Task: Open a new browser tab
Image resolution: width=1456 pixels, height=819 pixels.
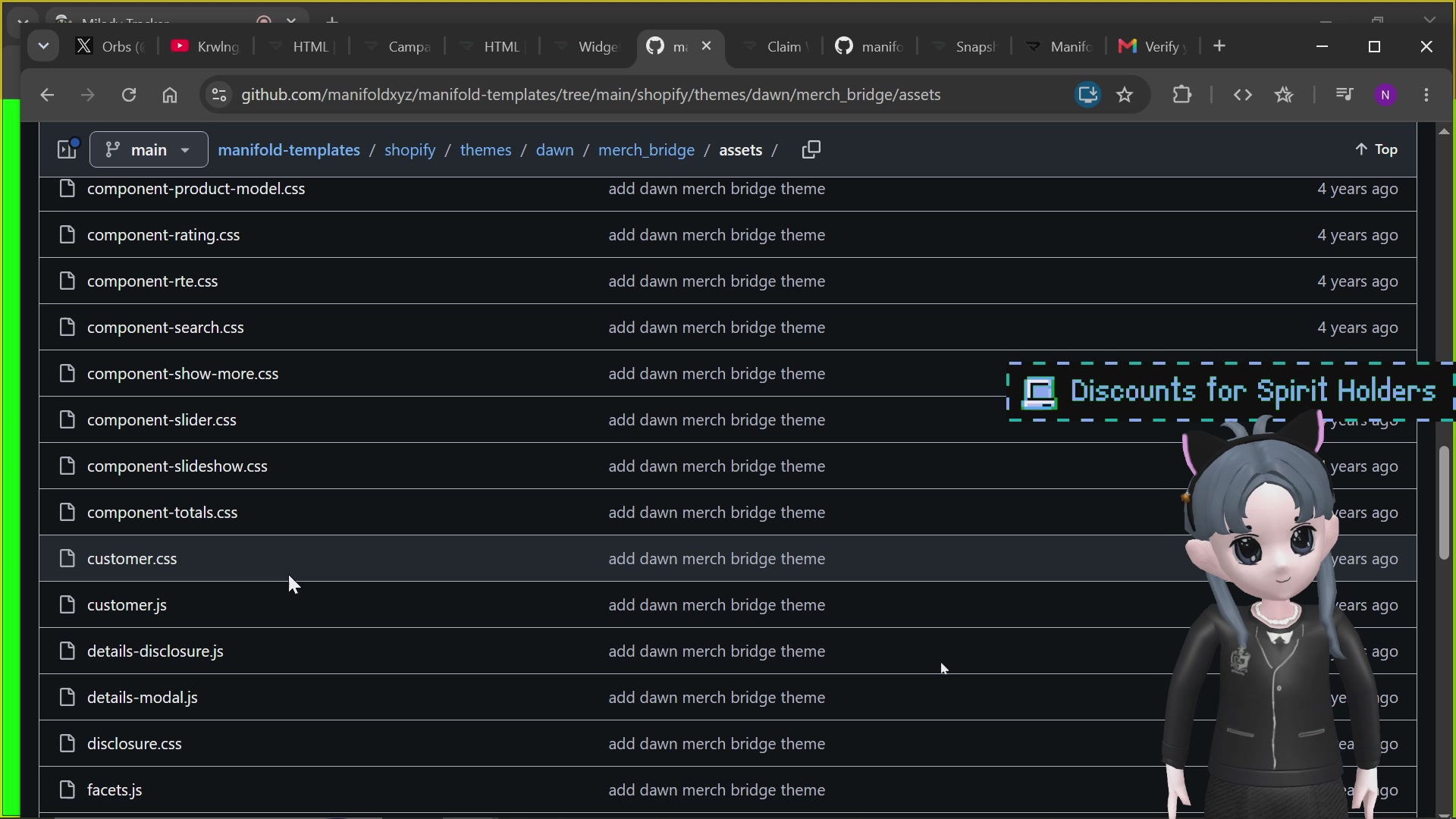Action: coord(1219,46)
